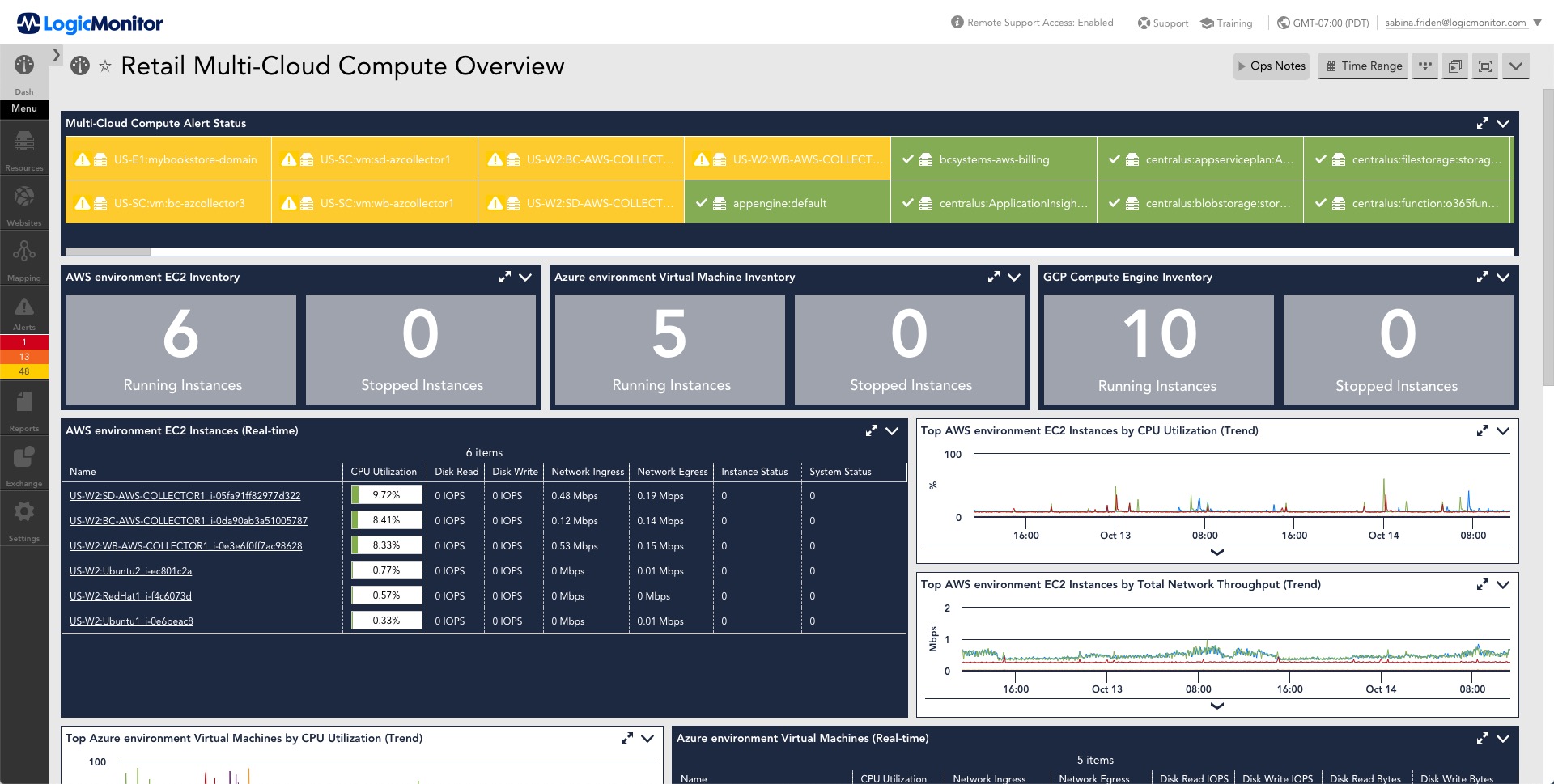
Task: Open the Websites section from the sidebar
Action: [23, 201]
